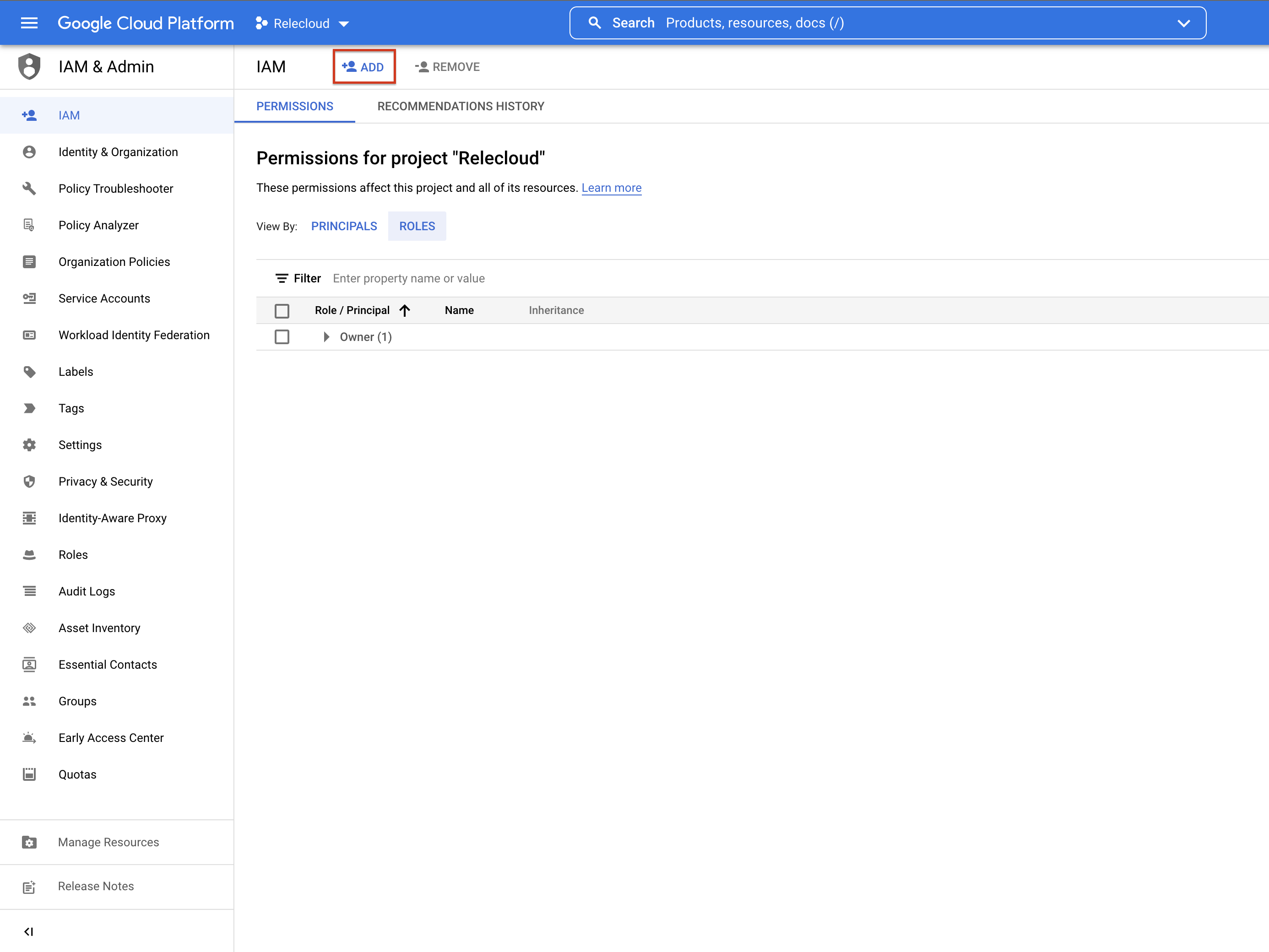
Task: Open the Relecloud project selector dropdown
Action: pyautogui.click(x=302, y=23)
